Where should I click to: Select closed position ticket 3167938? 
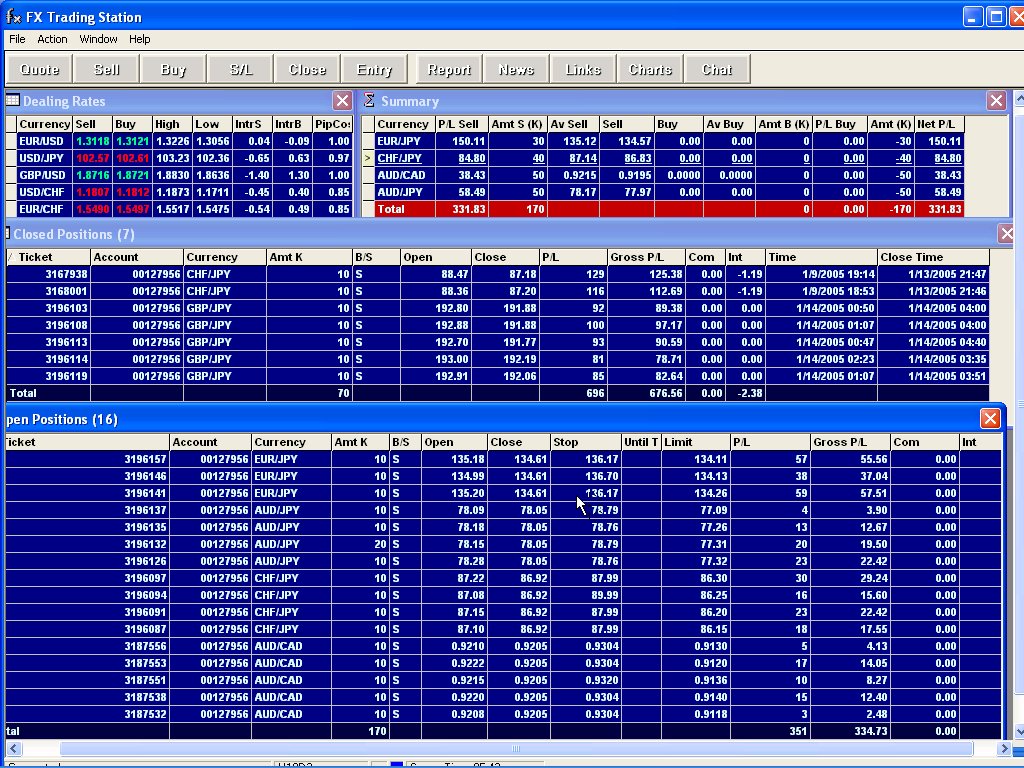[x=498, y=274]
